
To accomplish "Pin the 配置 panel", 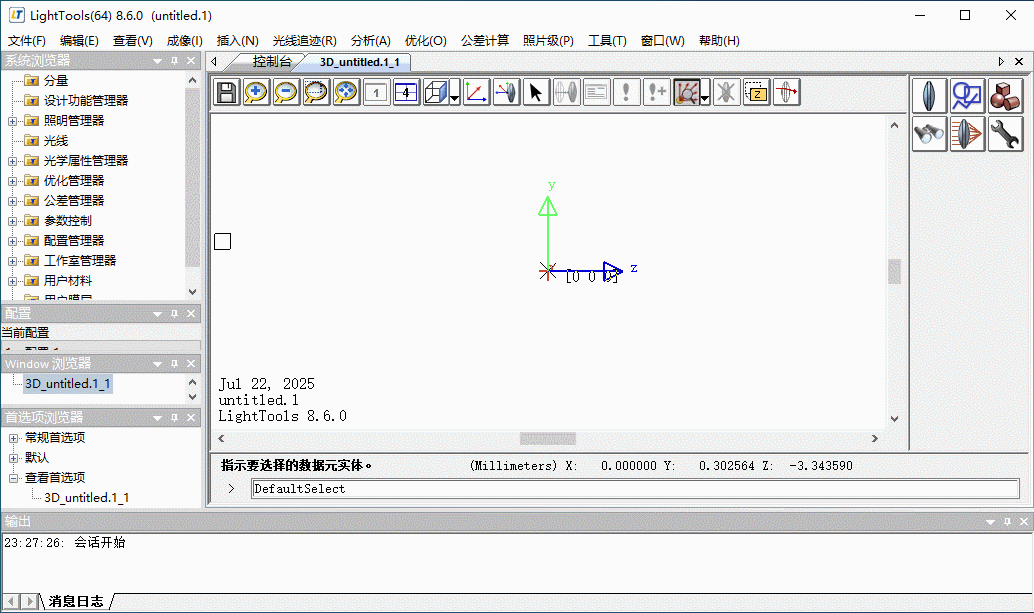I will [x=175, y=314].
